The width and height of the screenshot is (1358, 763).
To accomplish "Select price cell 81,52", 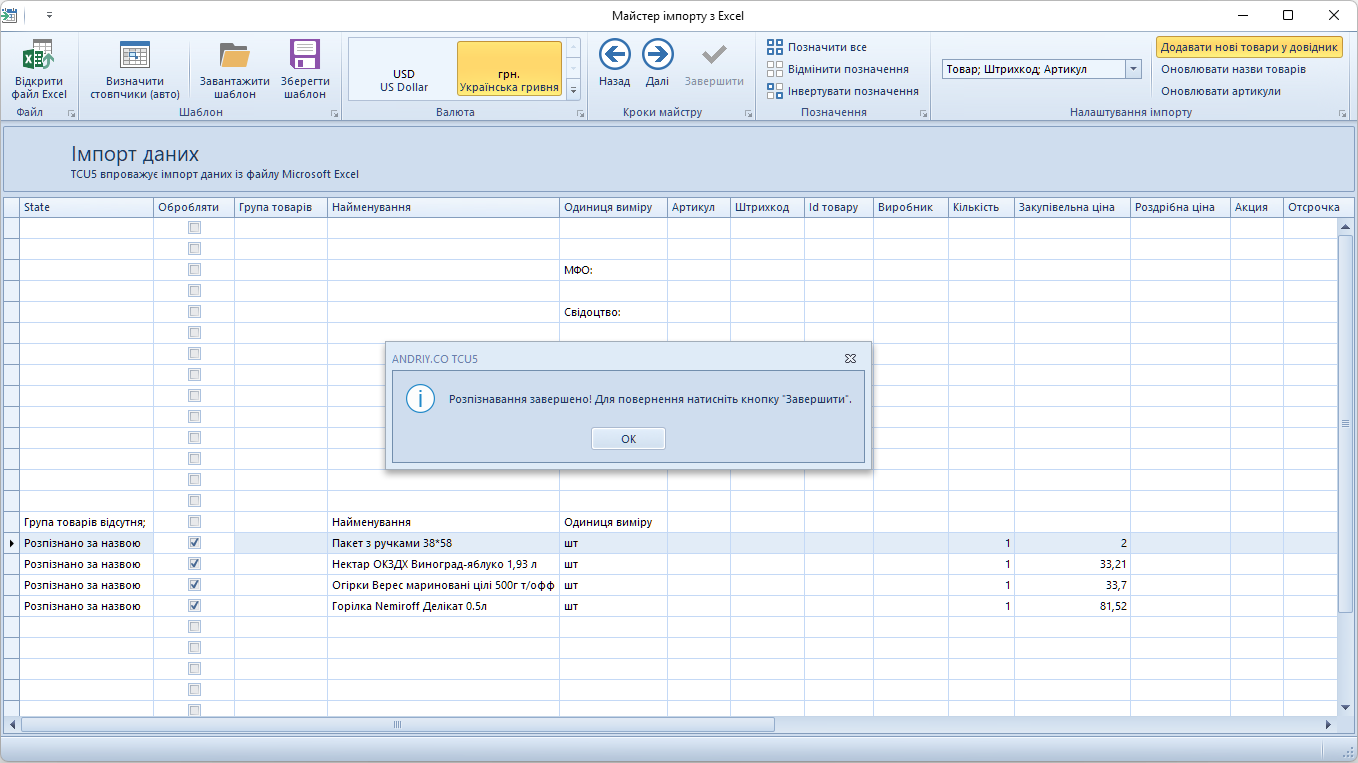I will click(x=1072, y=606).
